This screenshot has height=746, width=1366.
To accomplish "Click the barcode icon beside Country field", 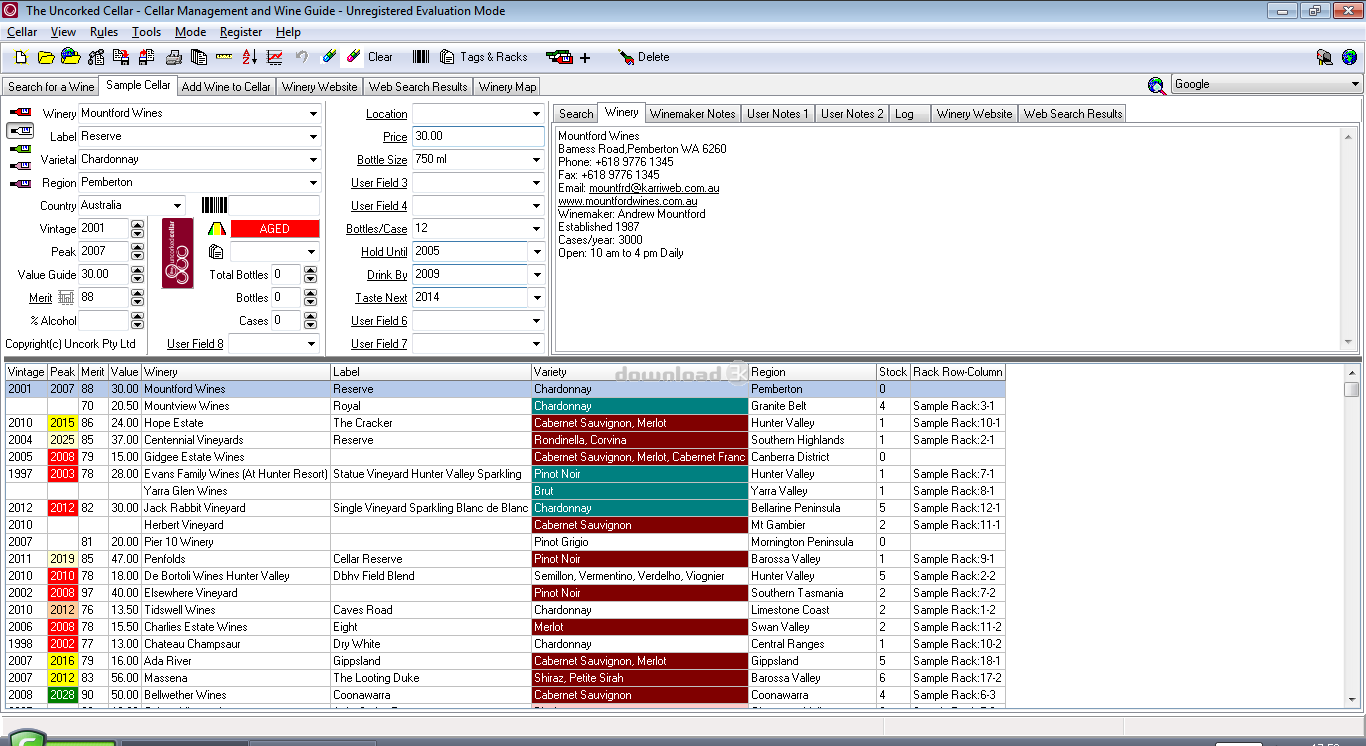I will [x=214, y=205].
